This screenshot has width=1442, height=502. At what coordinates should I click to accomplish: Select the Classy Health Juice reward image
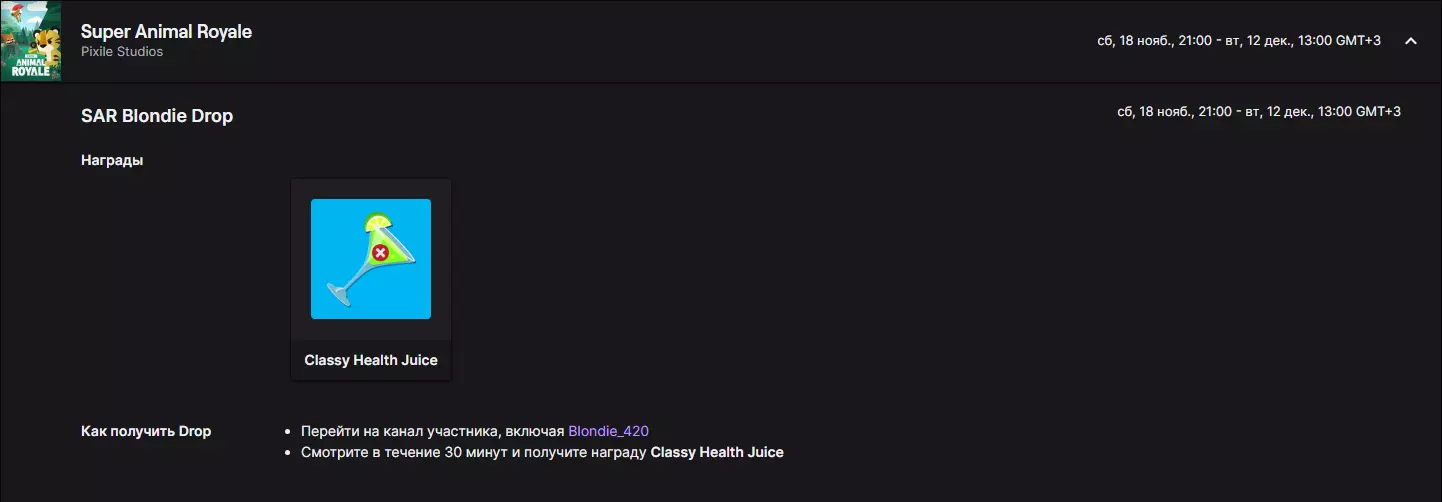pos(371,259)
